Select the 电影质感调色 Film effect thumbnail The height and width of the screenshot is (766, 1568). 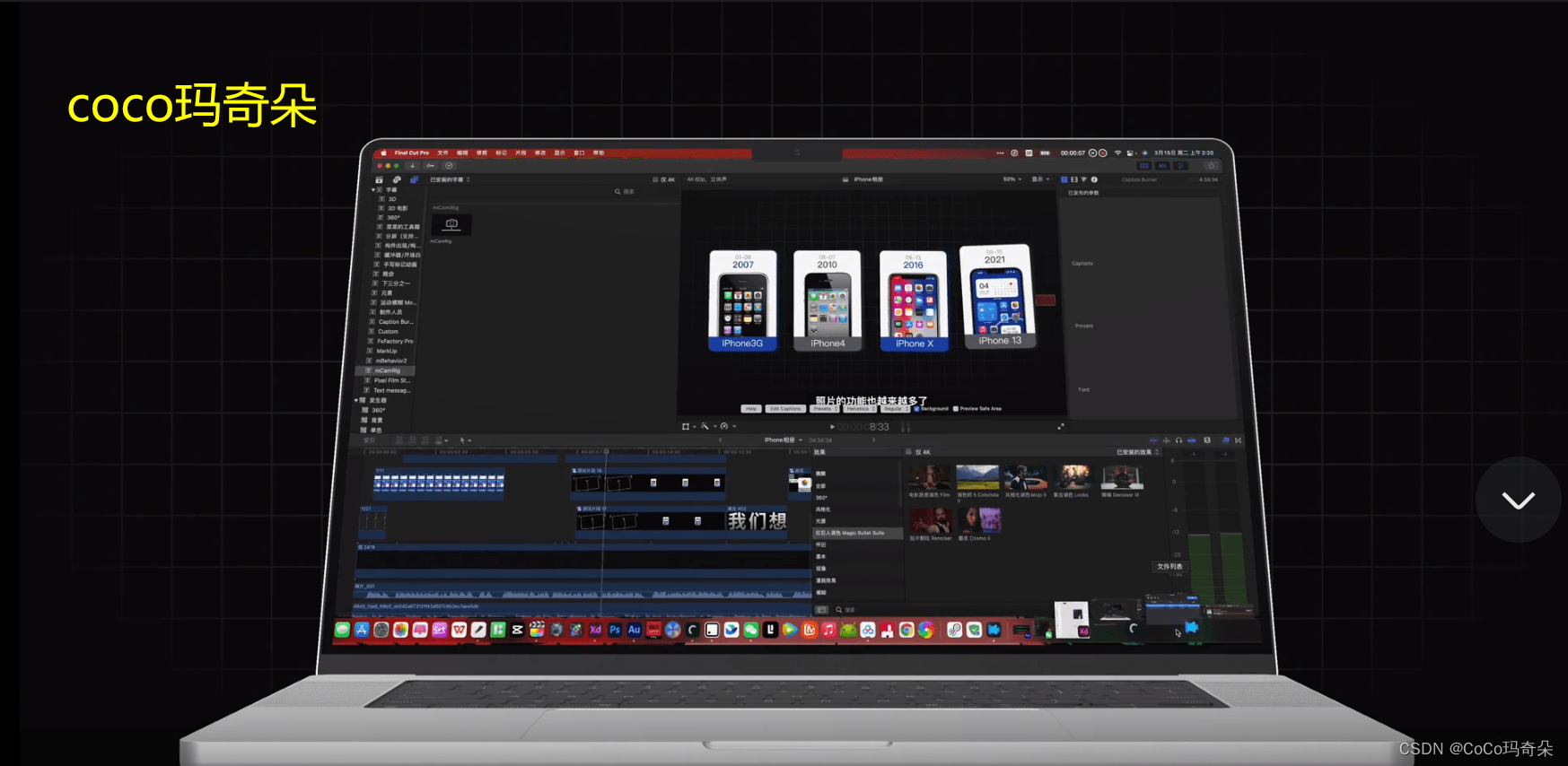click(929, 477)
